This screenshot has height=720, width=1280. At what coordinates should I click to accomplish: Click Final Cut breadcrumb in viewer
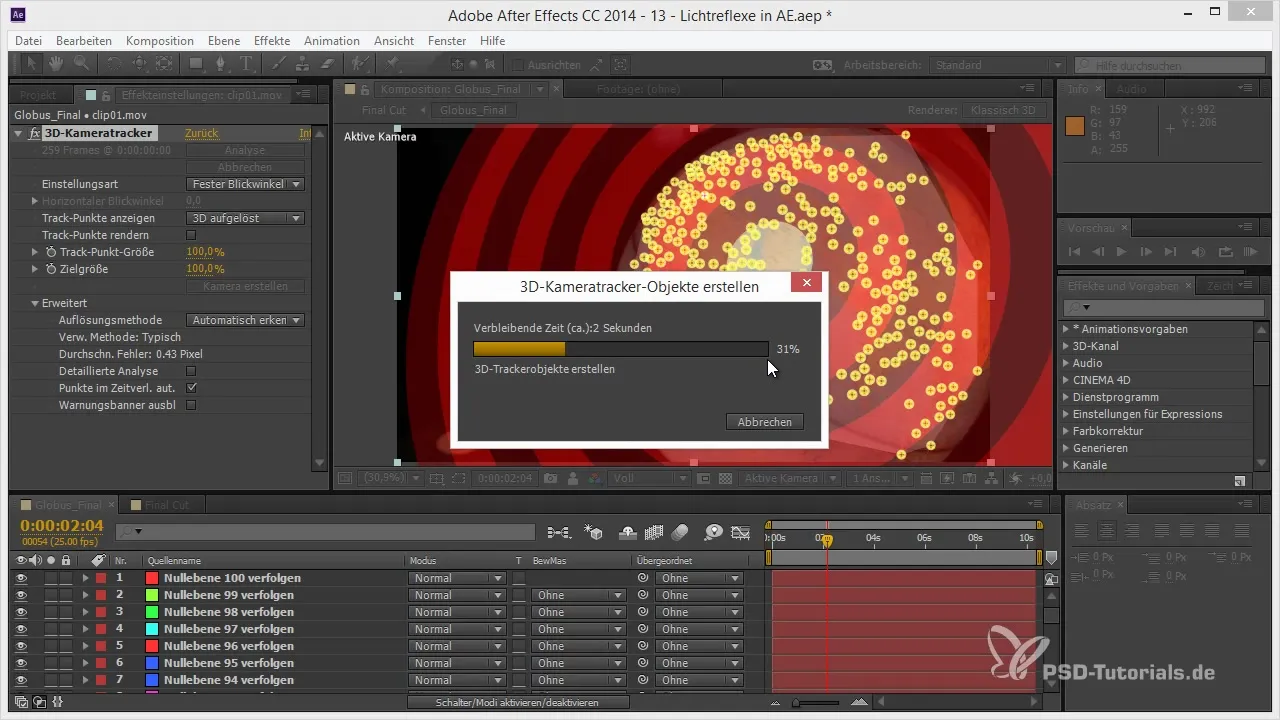[384, 110]
